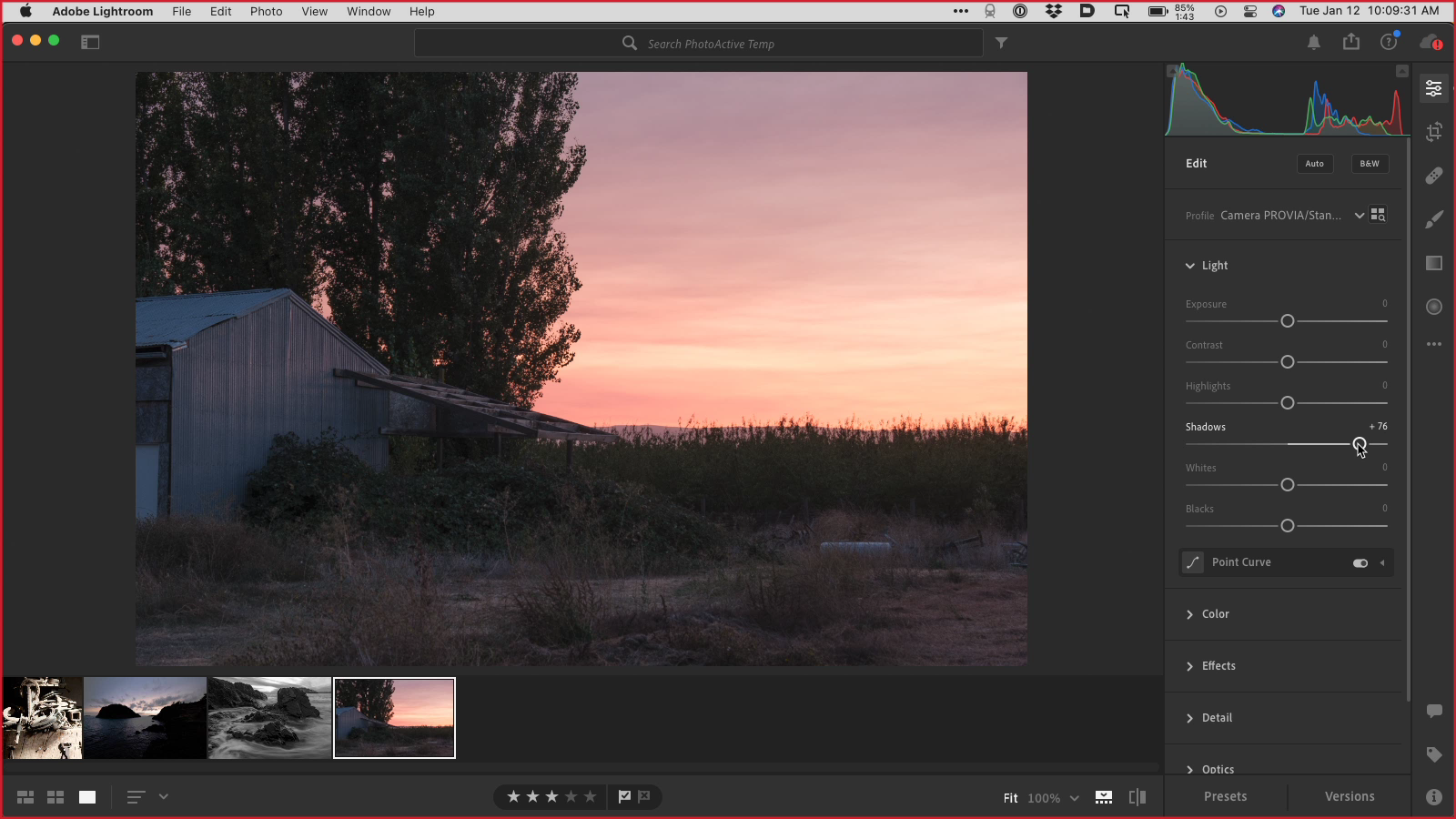Viewport: 1456px width, 819px height.
Task: Toggle the Point Curve switch
Action: point(1360,563)
